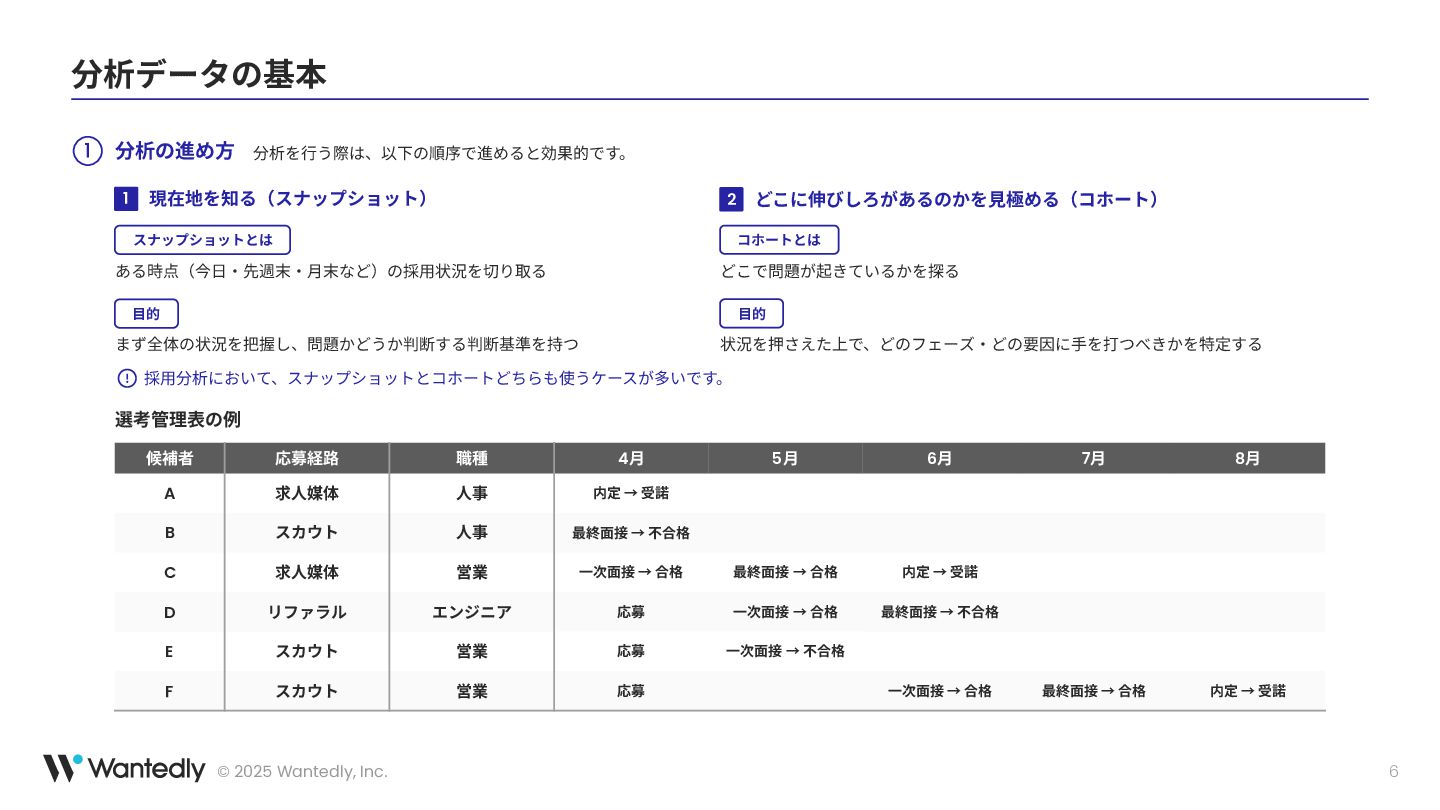Select candidate cell A in the table
The height and width of the screenshot is (810, 1440).
[170, 494]
